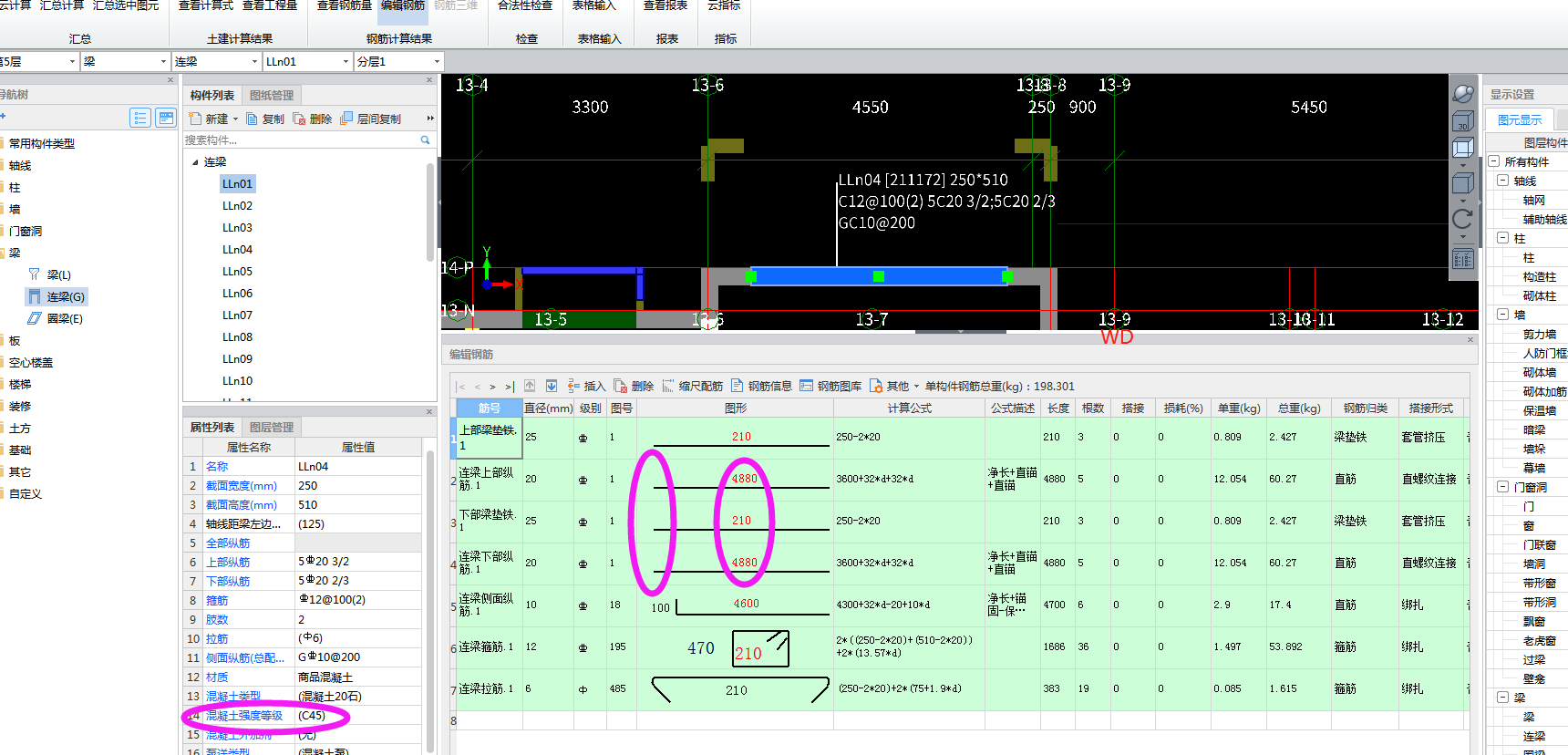The image size is (1568, 755).
Task: Select 图元显示 tab
Action: point(1520,120)
